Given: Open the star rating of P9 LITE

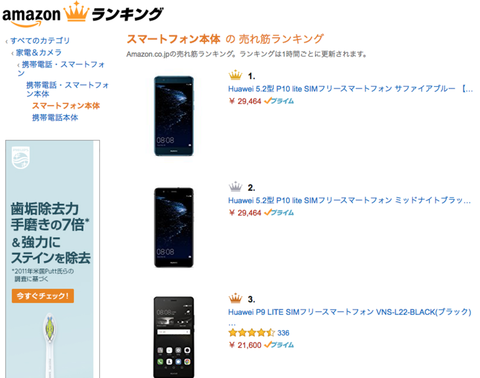Looking at the screenshot, I should pyautogui.click(x=252, y=333).
